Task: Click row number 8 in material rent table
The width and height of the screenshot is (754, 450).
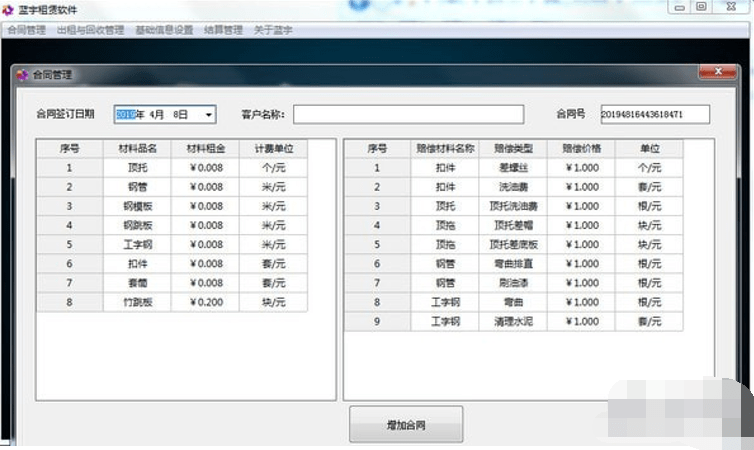Action: [70, 302]
